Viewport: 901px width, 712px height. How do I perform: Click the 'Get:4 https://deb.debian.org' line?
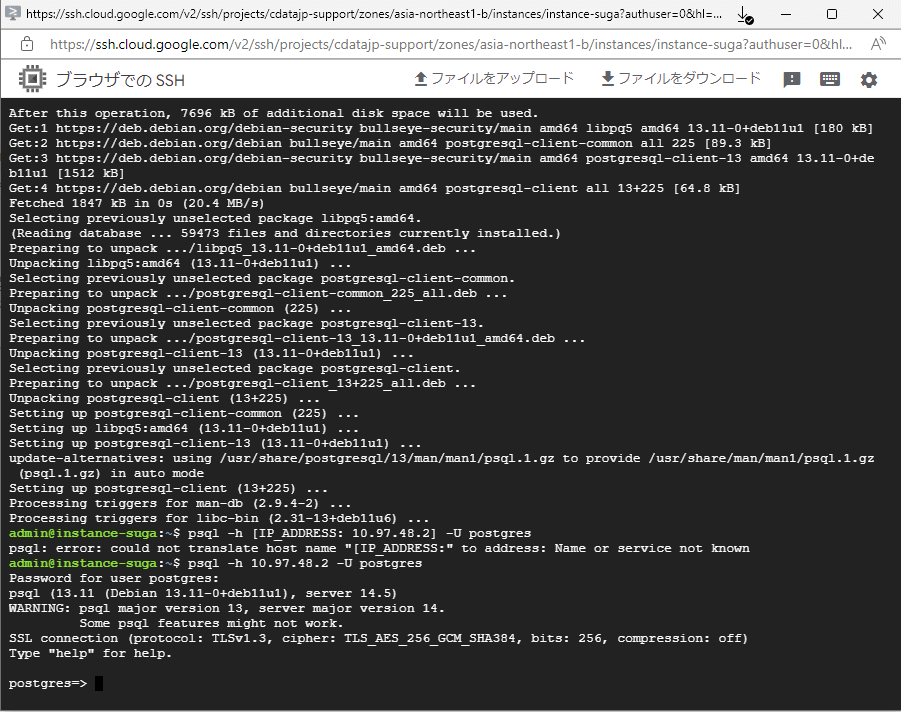point(375,188)
